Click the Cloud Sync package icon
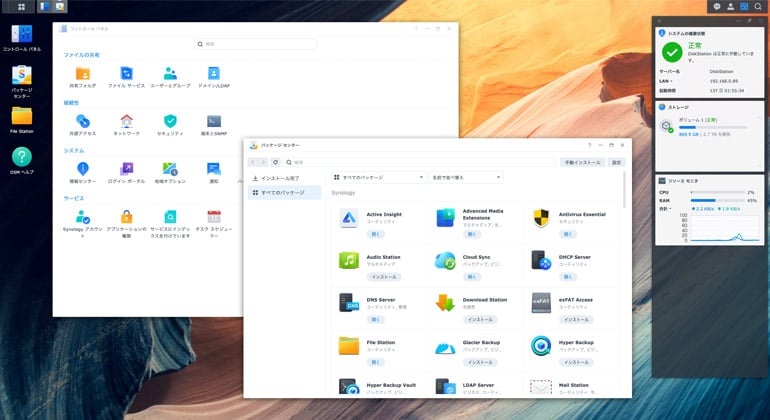 (x=445, y=260)
